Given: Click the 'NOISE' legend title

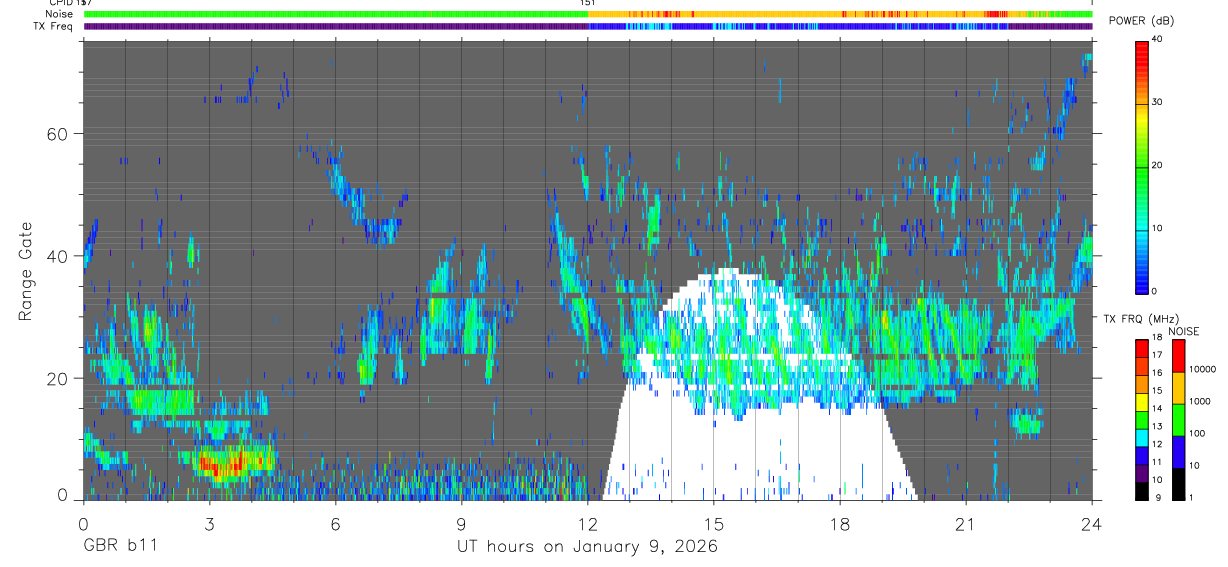Looking at the screenshot, I should 1184,331.
